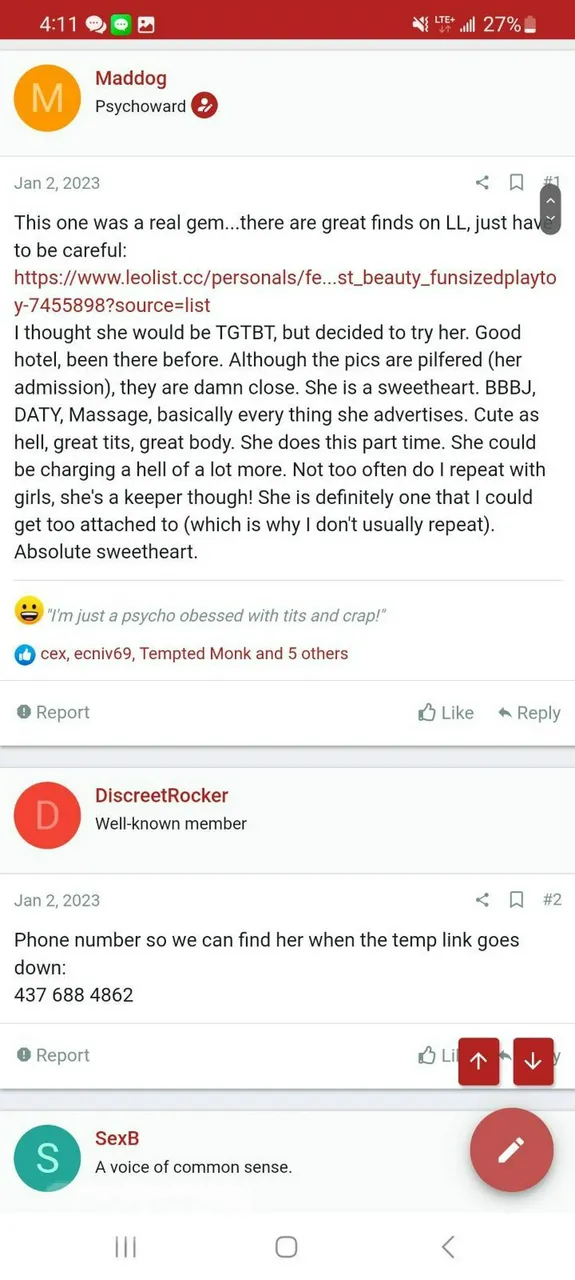Reply to Maddog's post
575x1280 pixels.
click(x=529, y=712)
